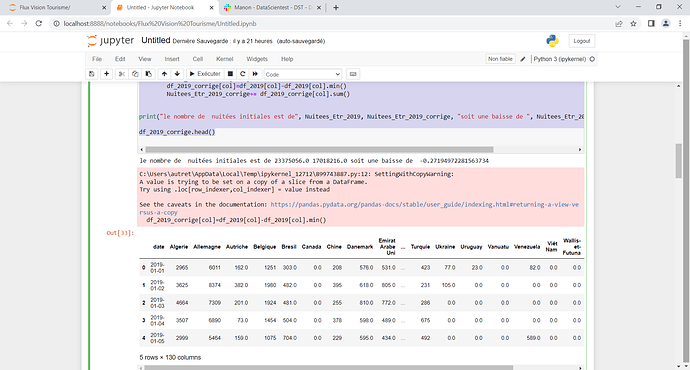The image size is (690, 370).
Task: Click the Exécuter run button
Action: 205,74
